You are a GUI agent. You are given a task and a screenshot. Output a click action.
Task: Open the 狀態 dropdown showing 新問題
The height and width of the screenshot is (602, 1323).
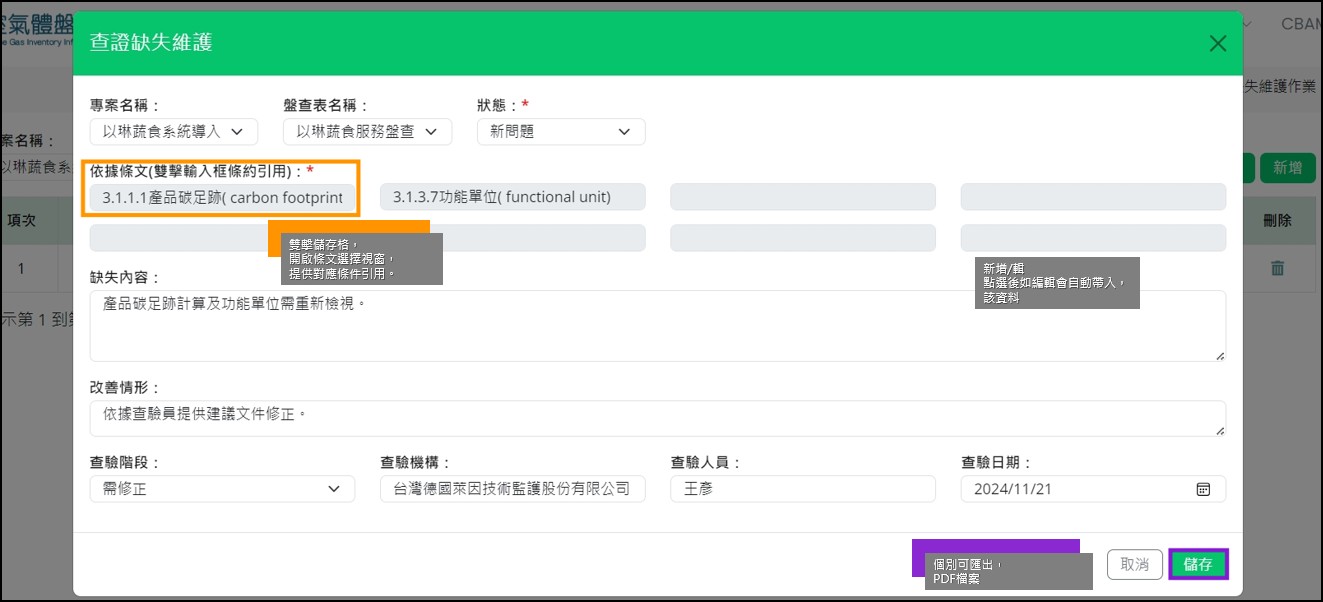point(560,132)
